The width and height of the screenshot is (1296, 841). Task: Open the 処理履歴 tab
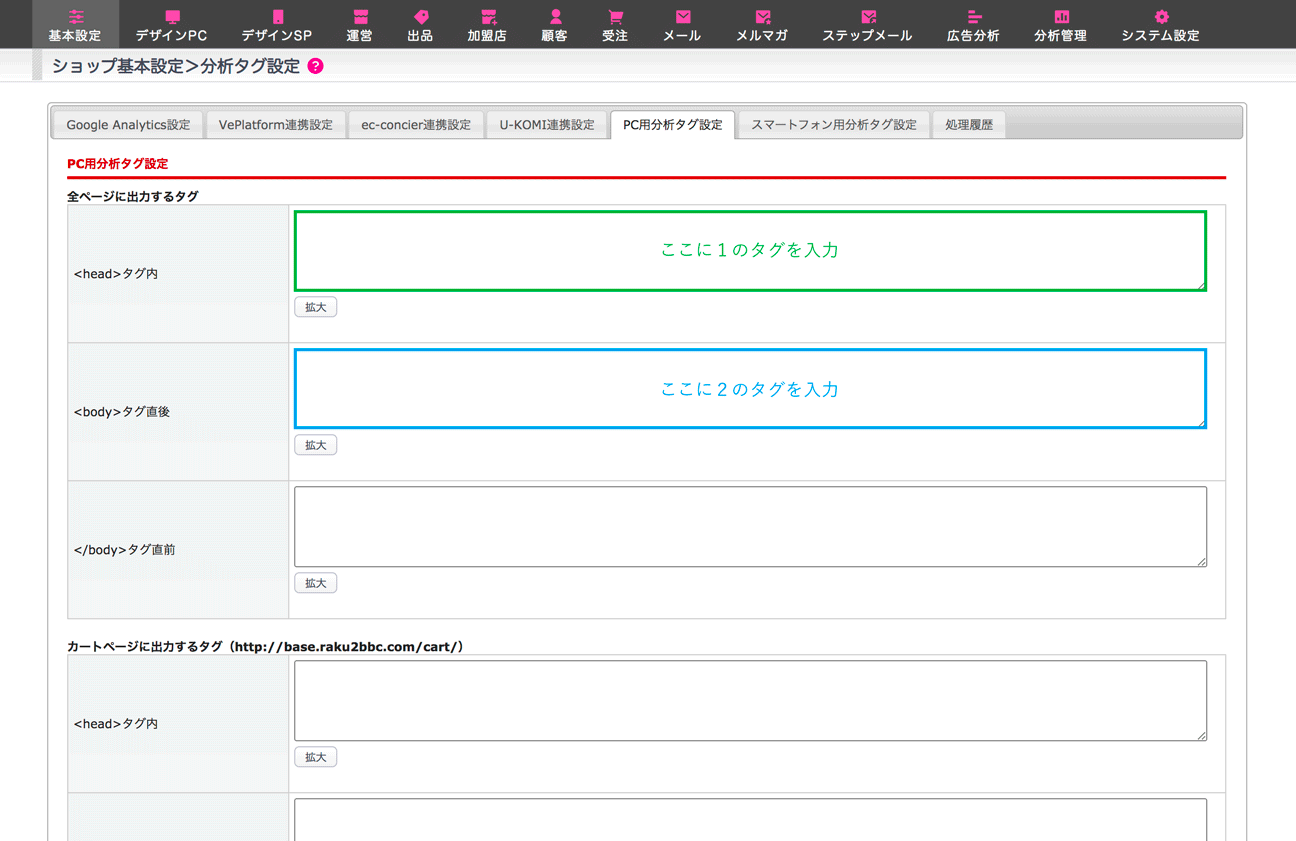[968, 125]
